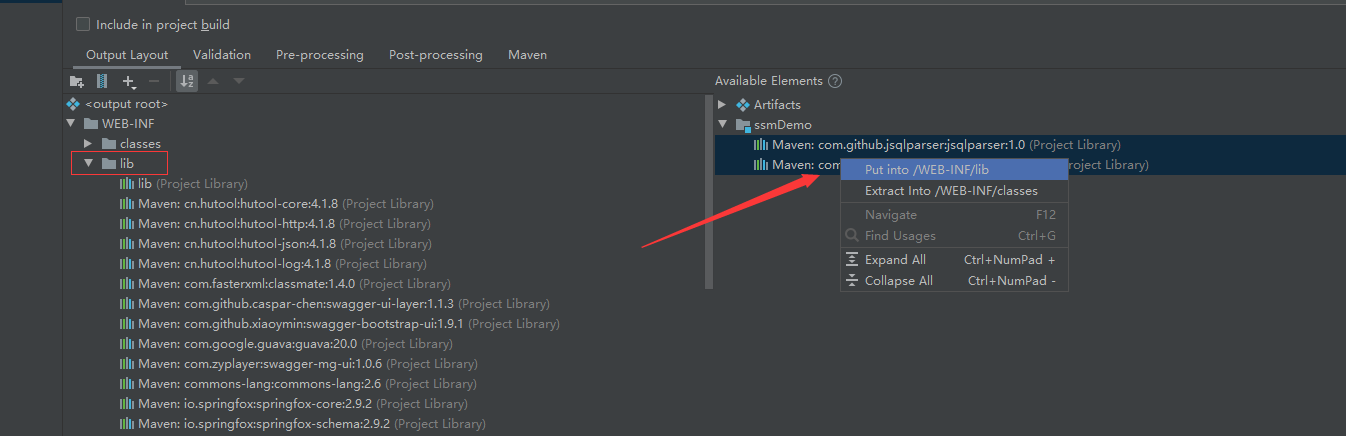Viewport: 1346px width, 436px height.
Task: Click the ssmDemo module folder icon
Action: (742, 125)
